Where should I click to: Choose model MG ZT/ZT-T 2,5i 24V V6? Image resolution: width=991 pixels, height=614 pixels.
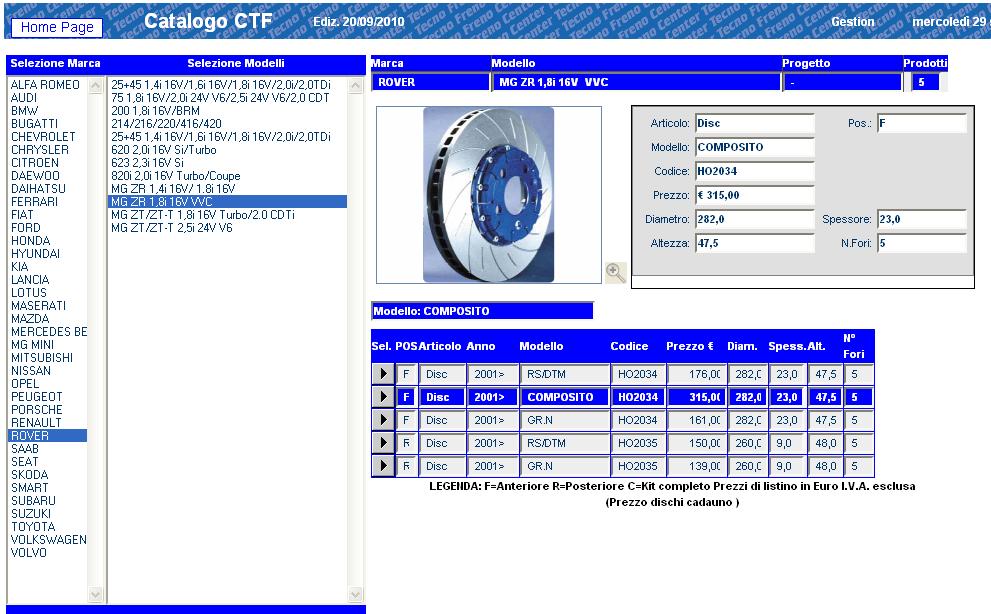[x=172, y=228]
